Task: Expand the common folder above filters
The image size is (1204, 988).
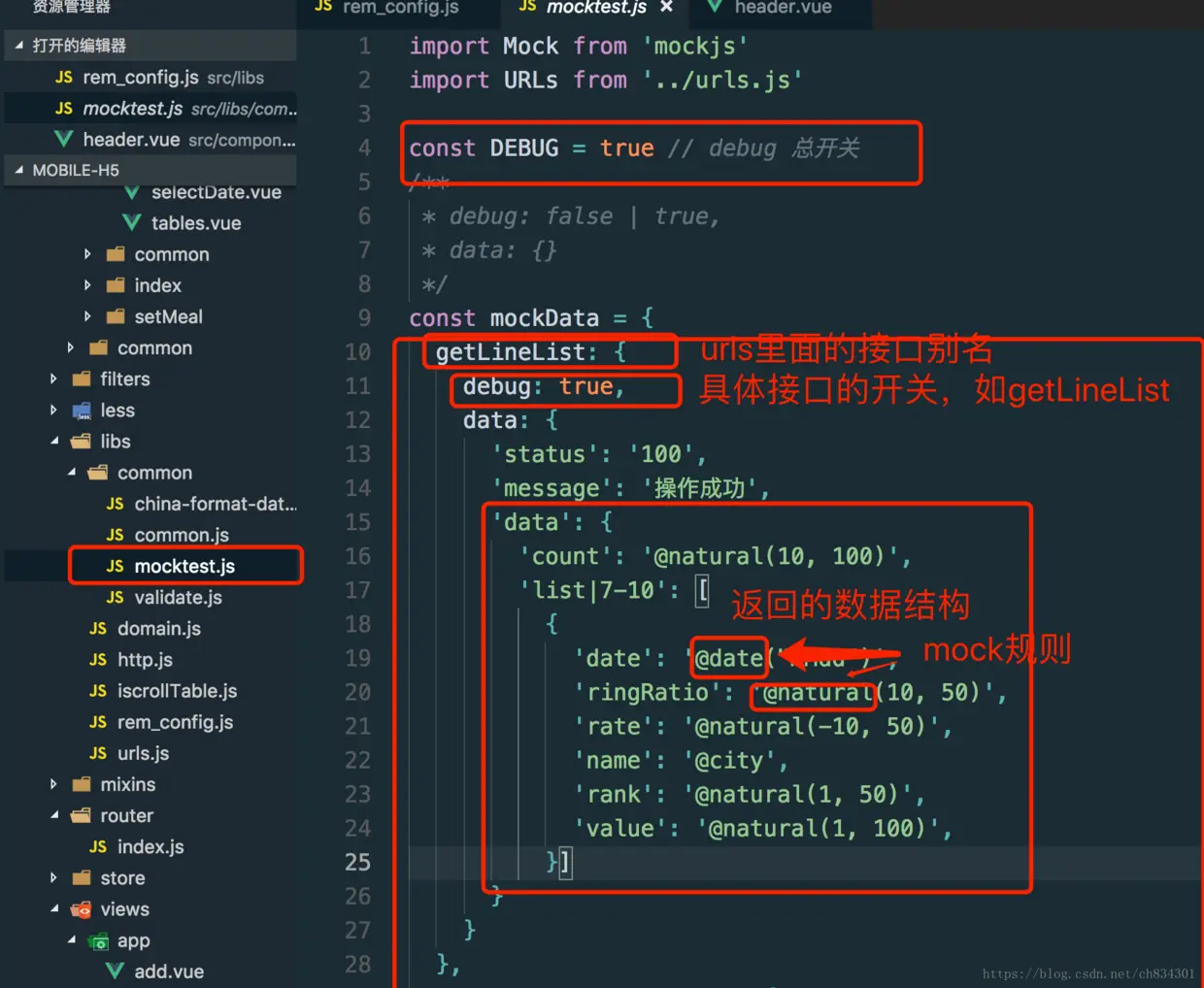Action: tap(70, 347)
